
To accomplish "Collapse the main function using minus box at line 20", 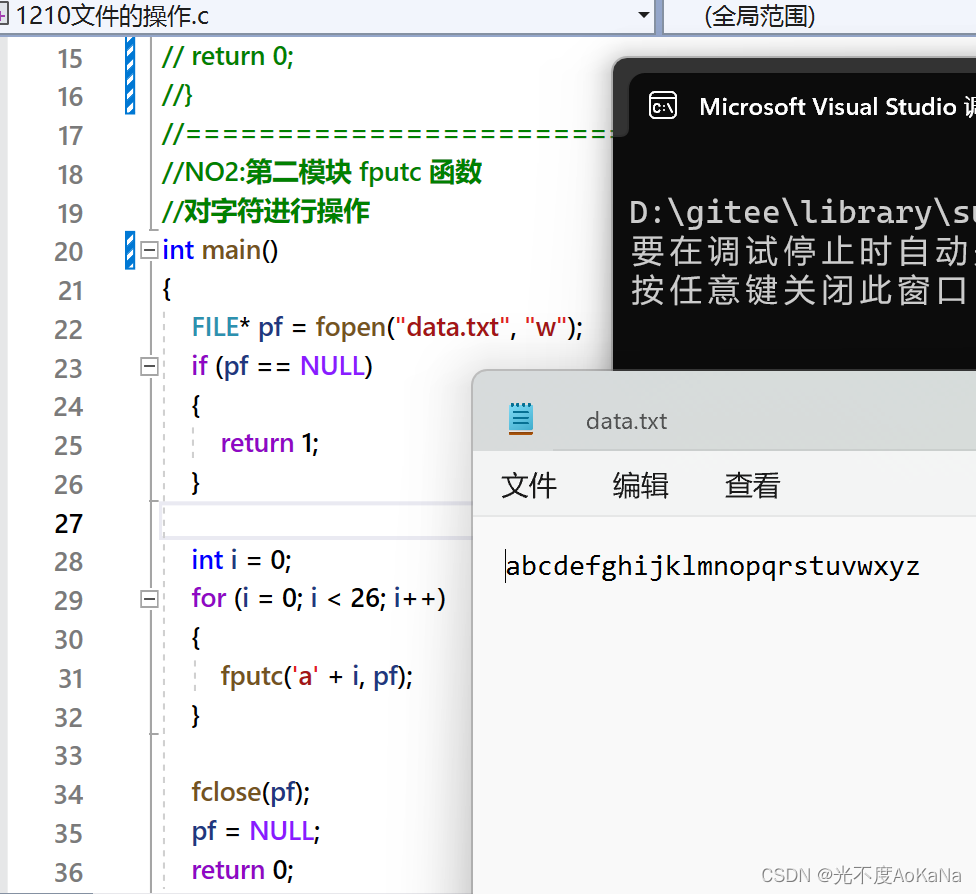I will pyautogui.click(x=148, y=251).
